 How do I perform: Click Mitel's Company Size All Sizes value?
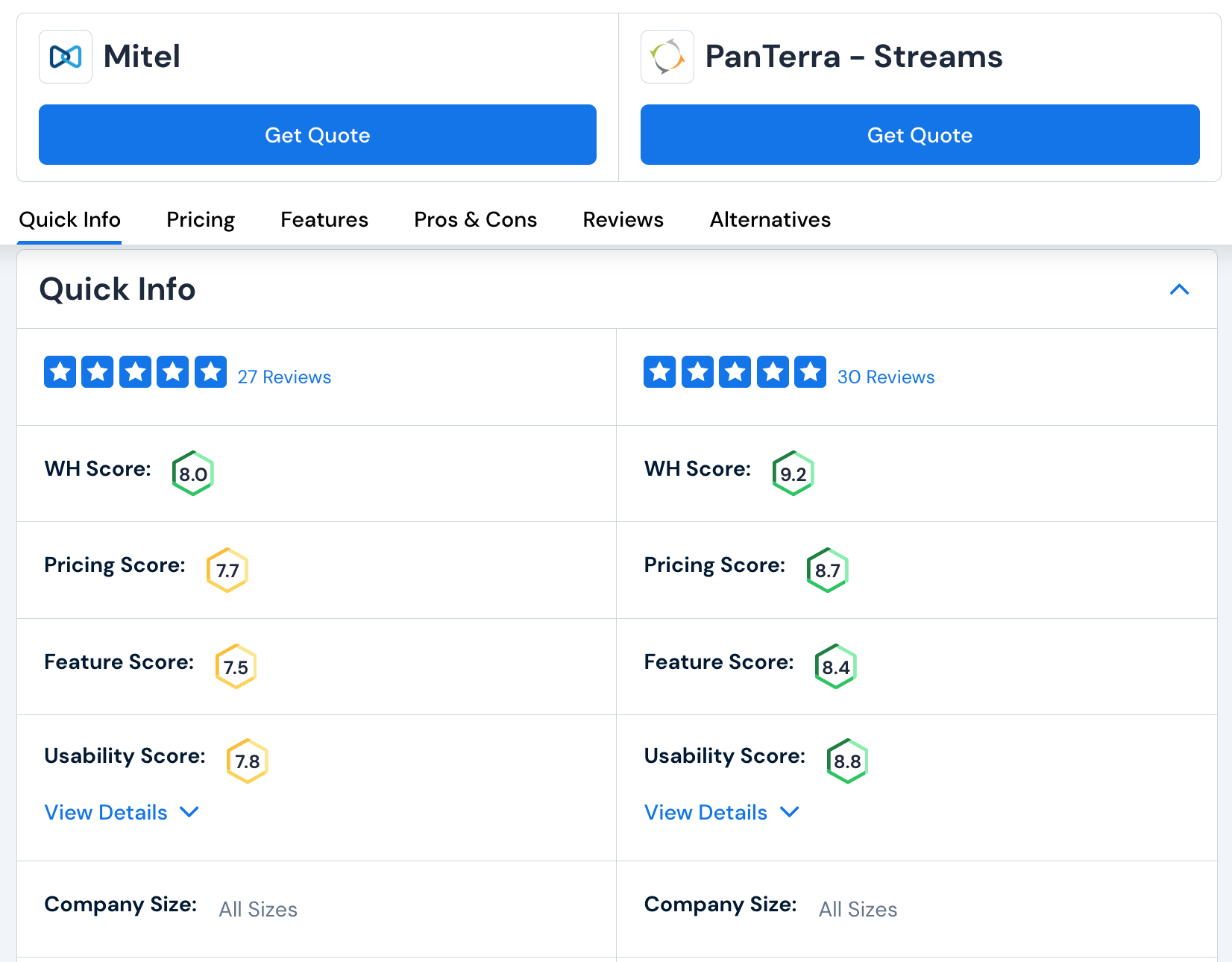coord(258,910)
